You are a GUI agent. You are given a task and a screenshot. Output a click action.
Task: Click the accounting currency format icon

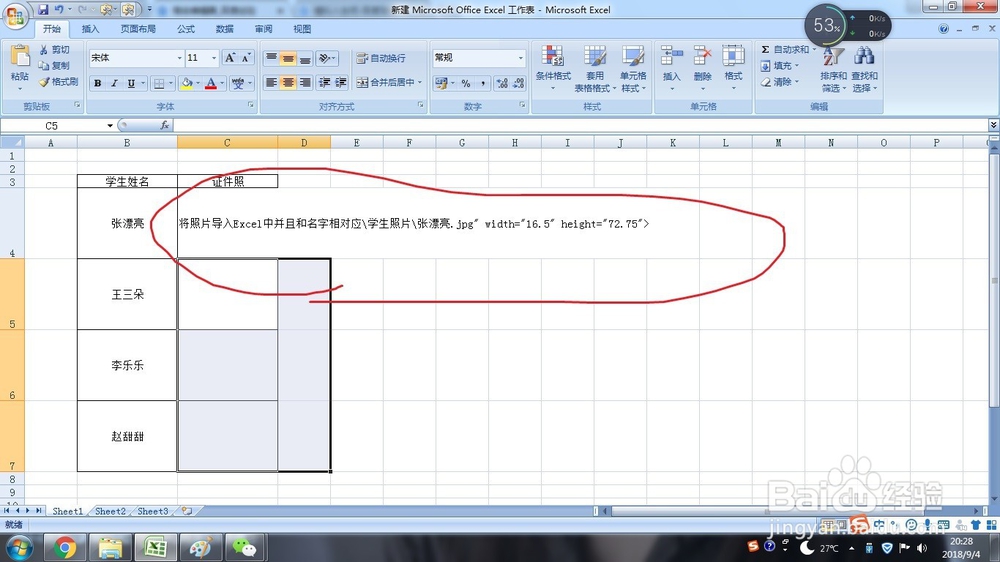point(440,83)
